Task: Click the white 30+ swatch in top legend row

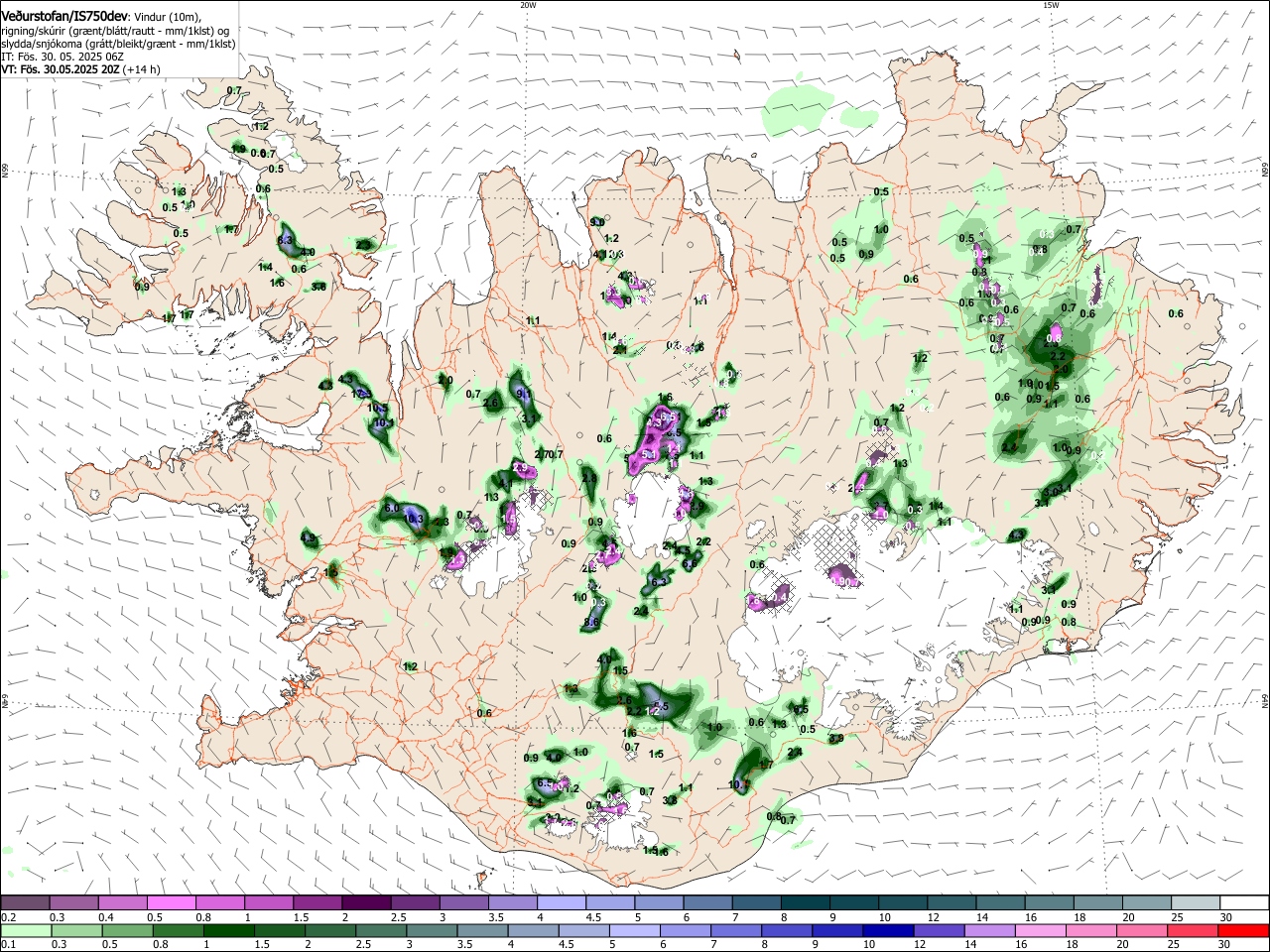Action: [x=1245, y=902]
